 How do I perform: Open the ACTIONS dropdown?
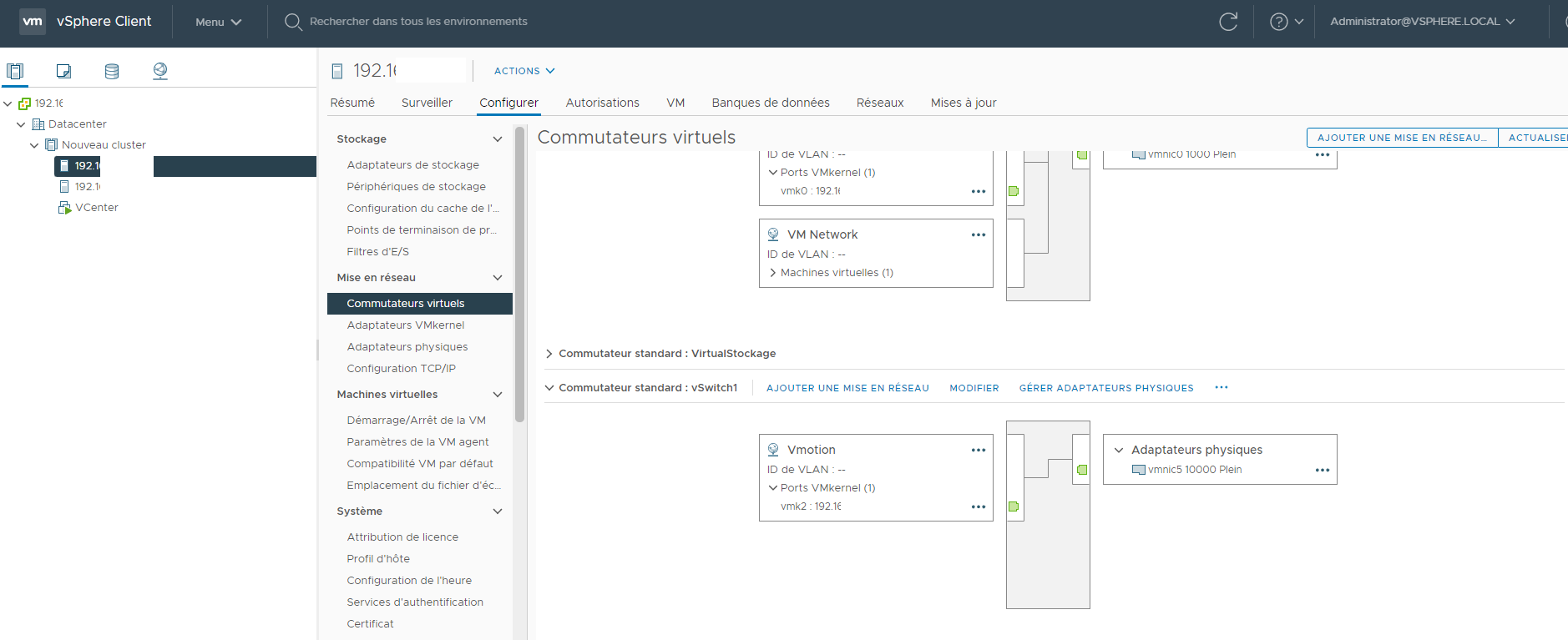524,71
